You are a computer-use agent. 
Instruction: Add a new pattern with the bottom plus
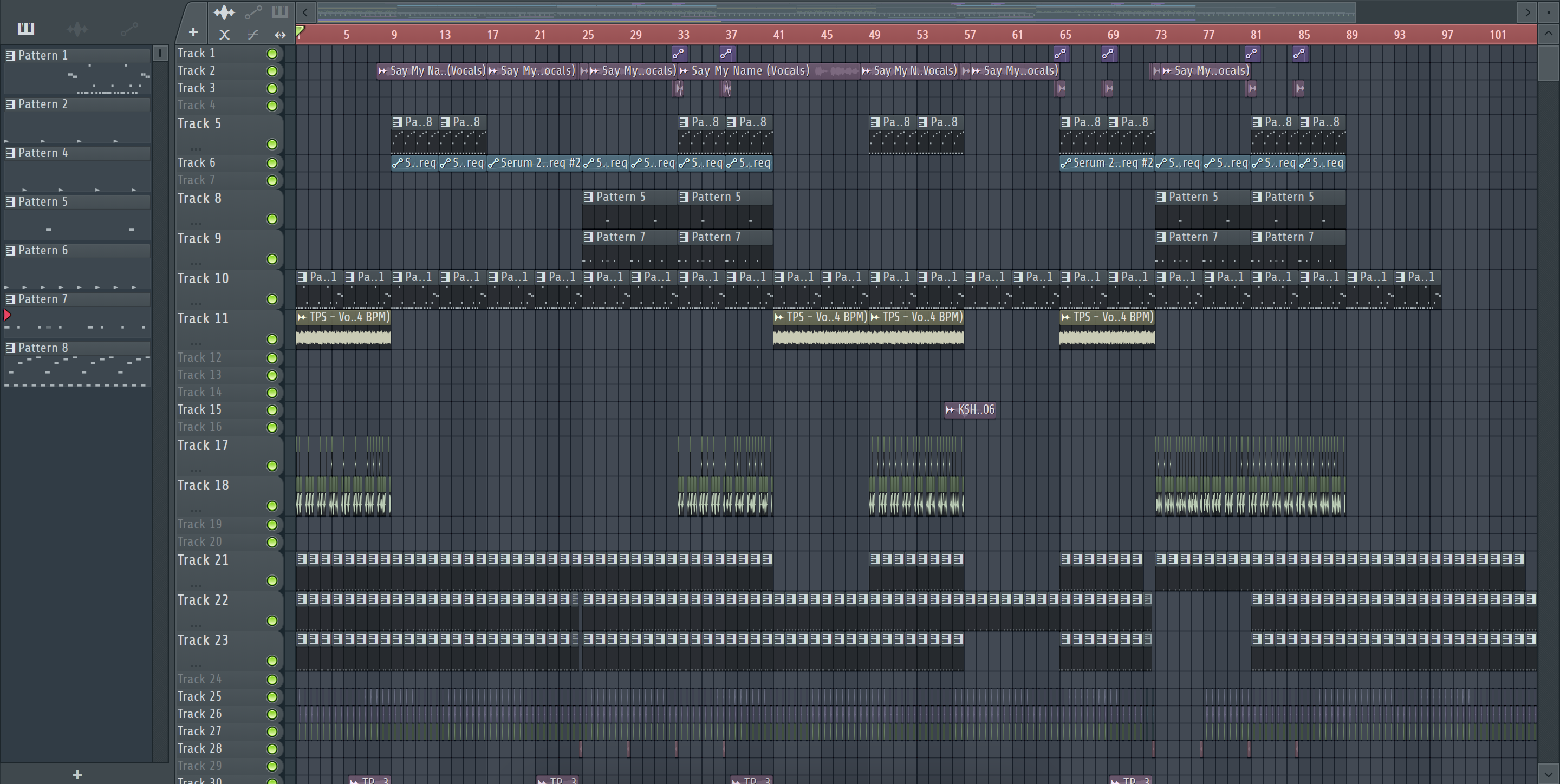pyautogui.click(x=77, y=774)
